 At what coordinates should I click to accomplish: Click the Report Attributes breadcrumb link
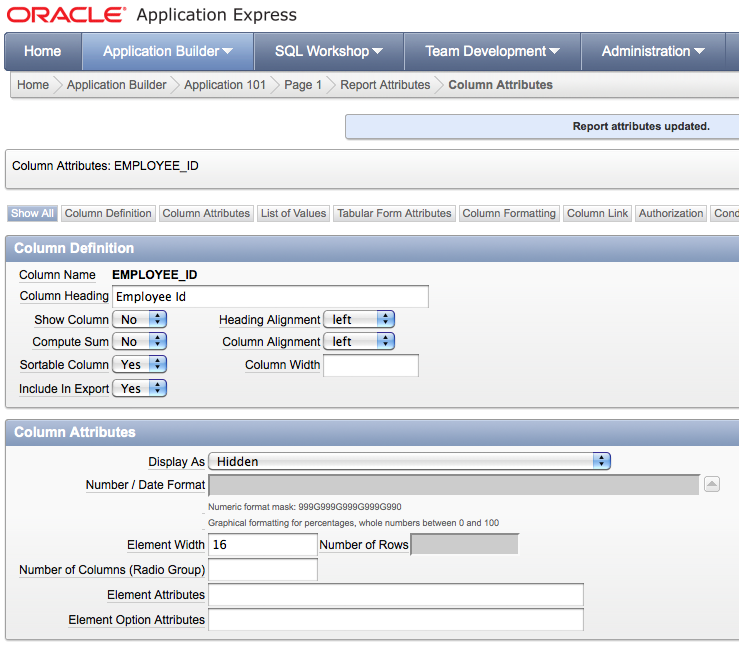point(385,85)
